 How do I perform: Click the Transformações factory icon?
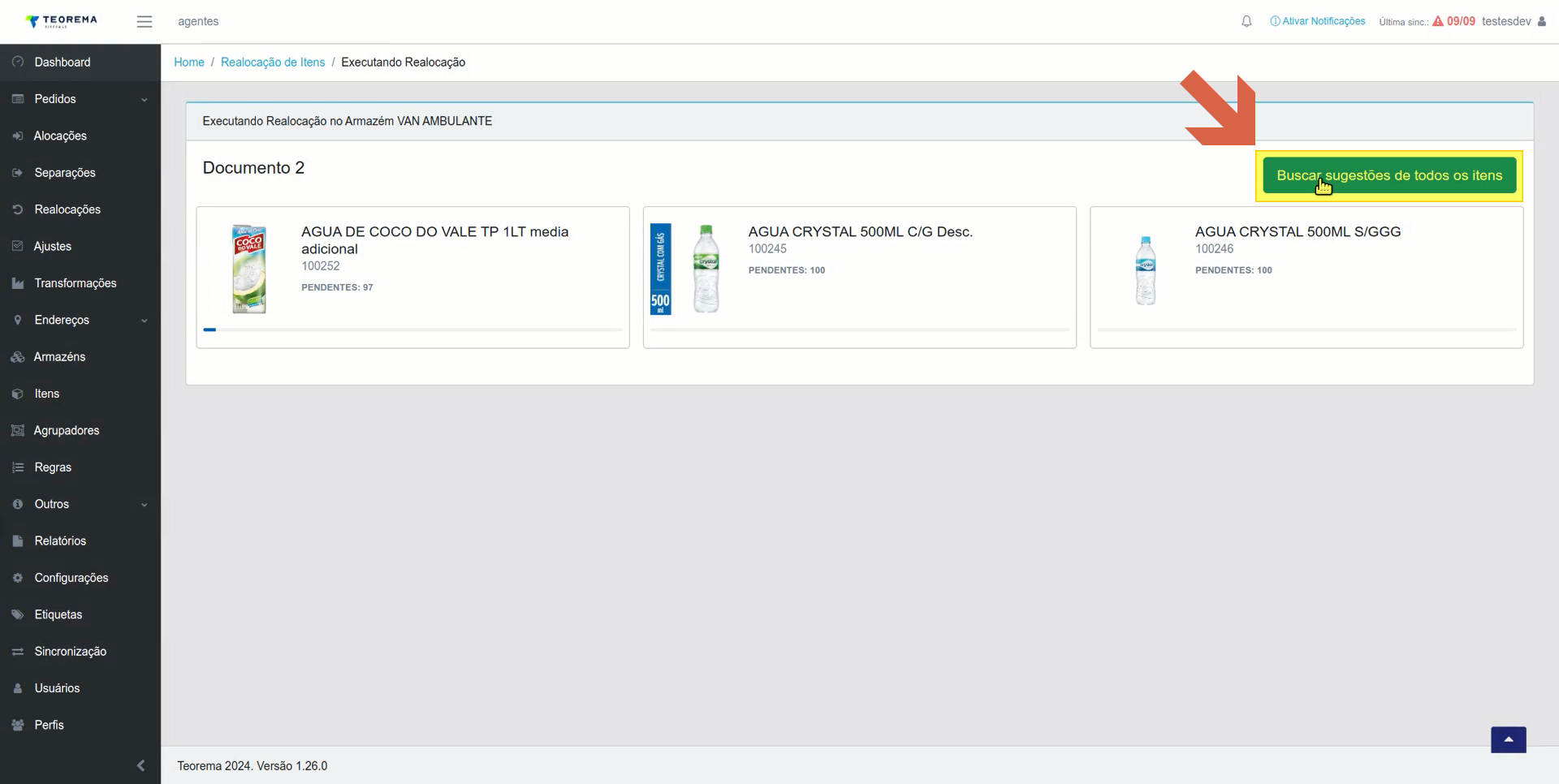point(18,283)
